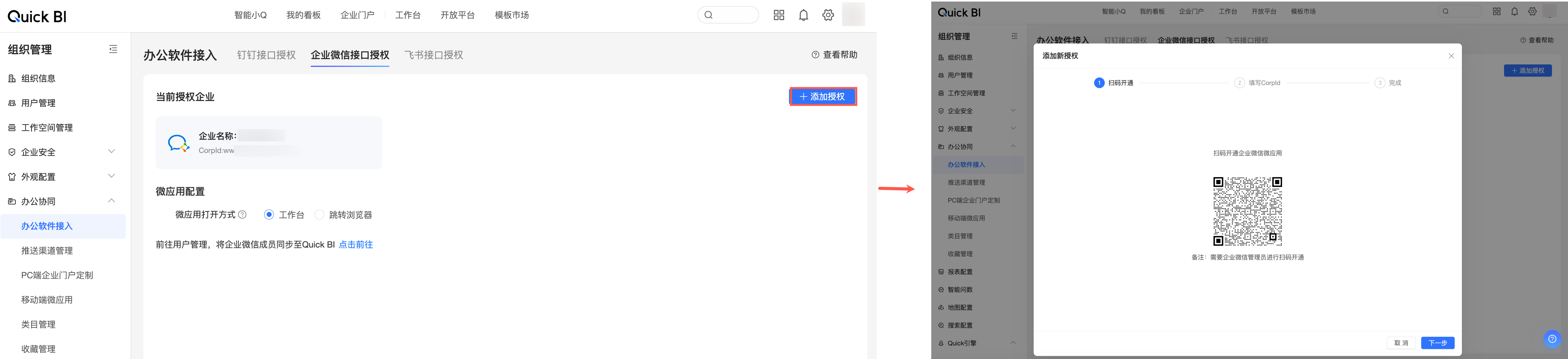Open 智能小Q in the undimmed page top navigation
This screenshot has width=1568, height=359.
click(251, 15)
